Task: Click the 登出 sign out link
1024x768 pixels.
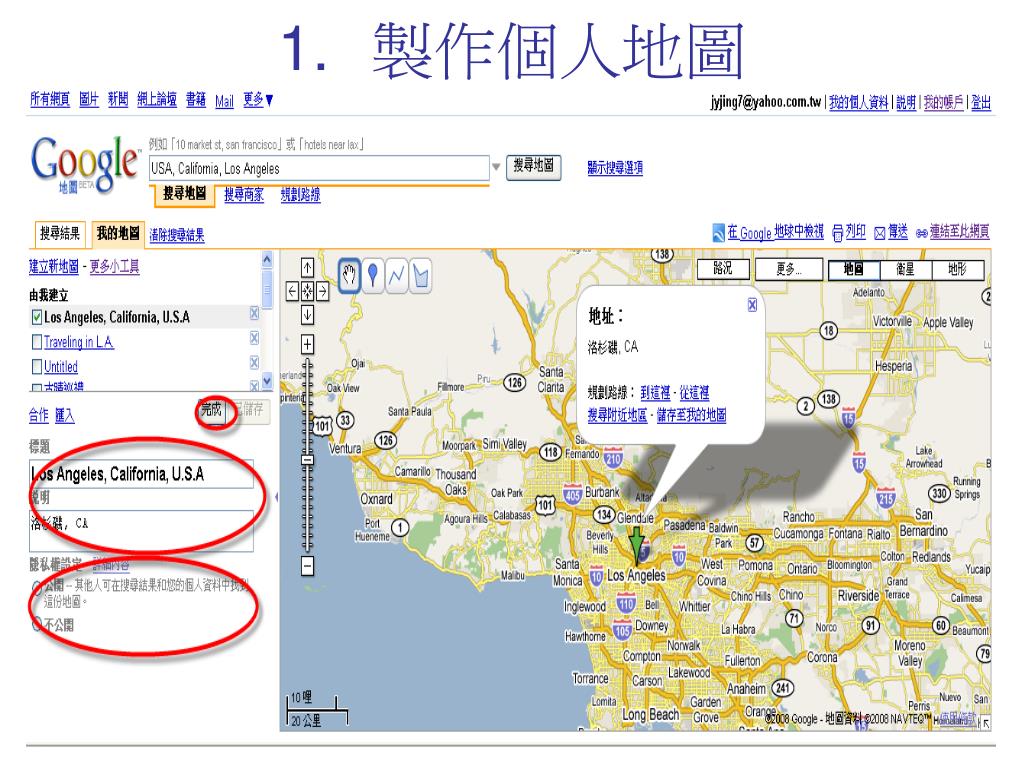Action: pyautogui.click(x=981, y=102)
